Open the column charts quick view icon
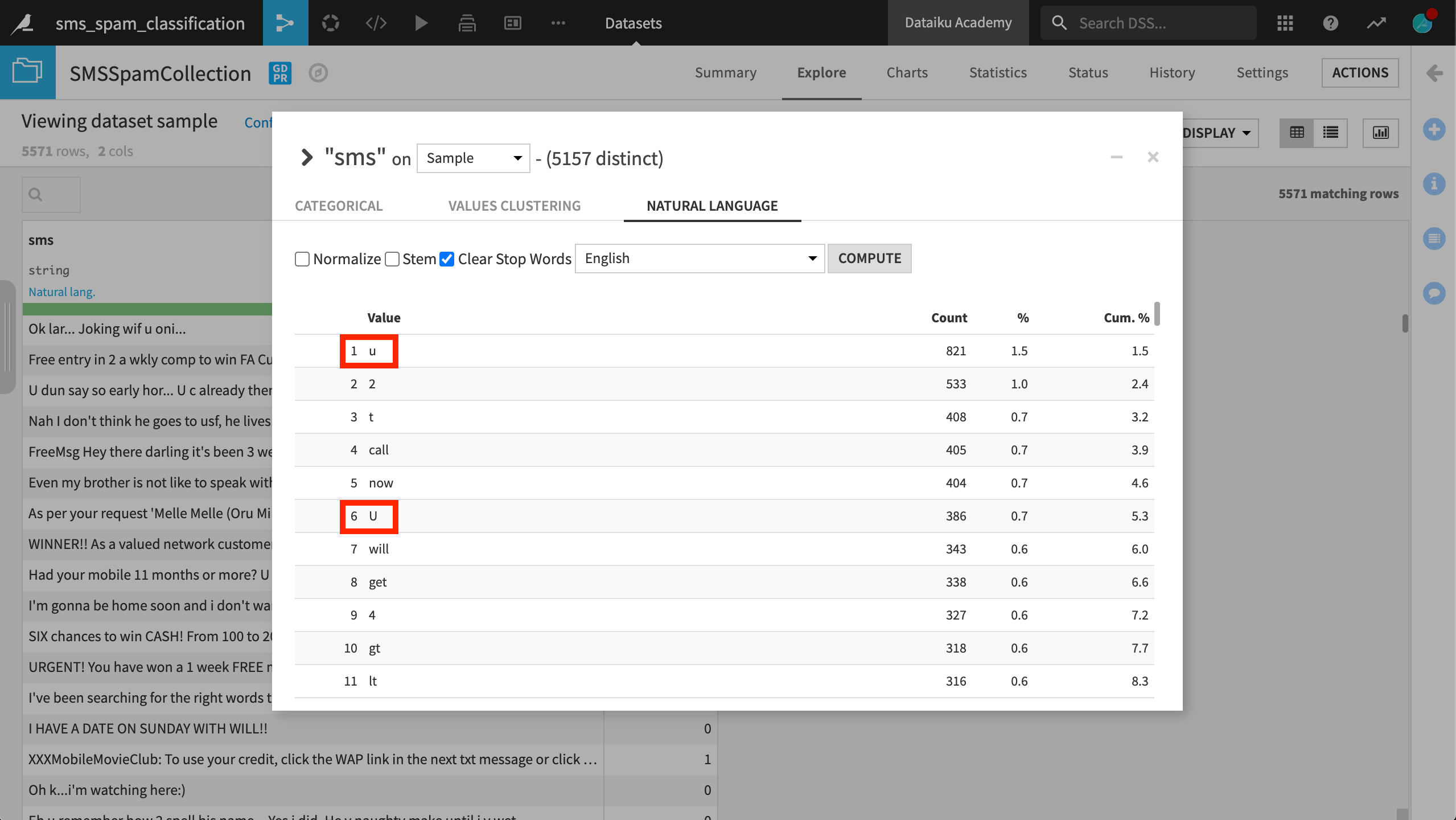 pos(1380,133)
